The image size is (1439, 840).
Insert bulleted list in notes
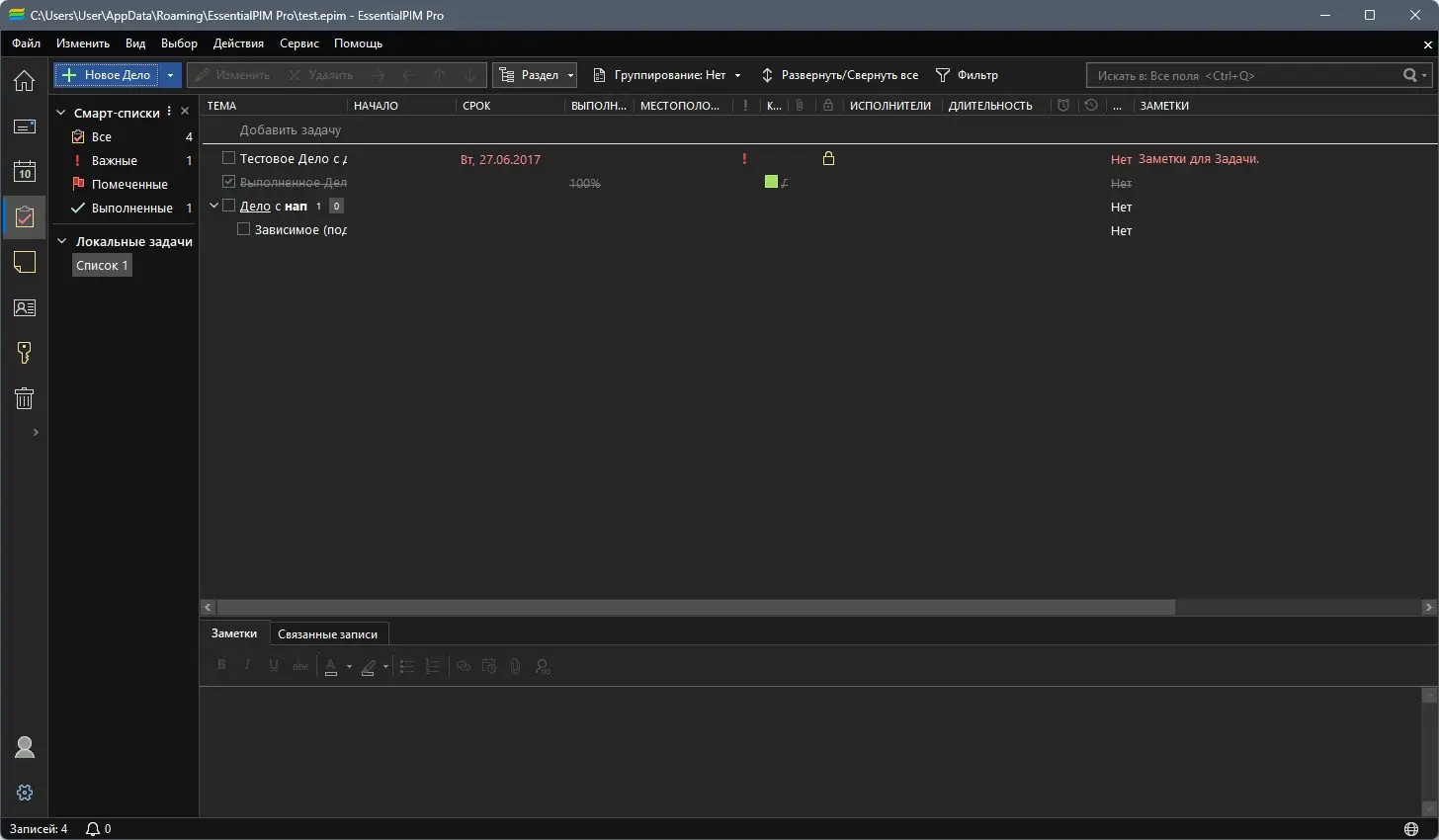point(406,666)
